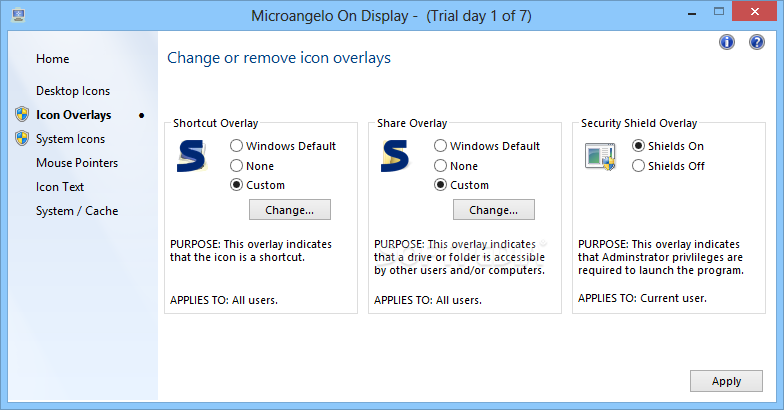Click the 'Change or remove icon overlays' heading

click(279, 58)
